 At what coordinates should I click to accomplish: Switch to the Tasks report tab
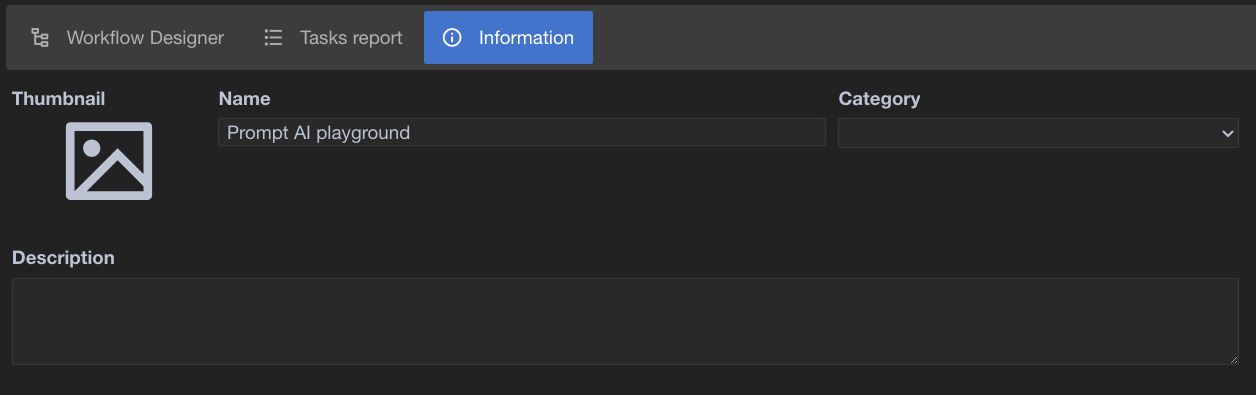coord(334,38)
